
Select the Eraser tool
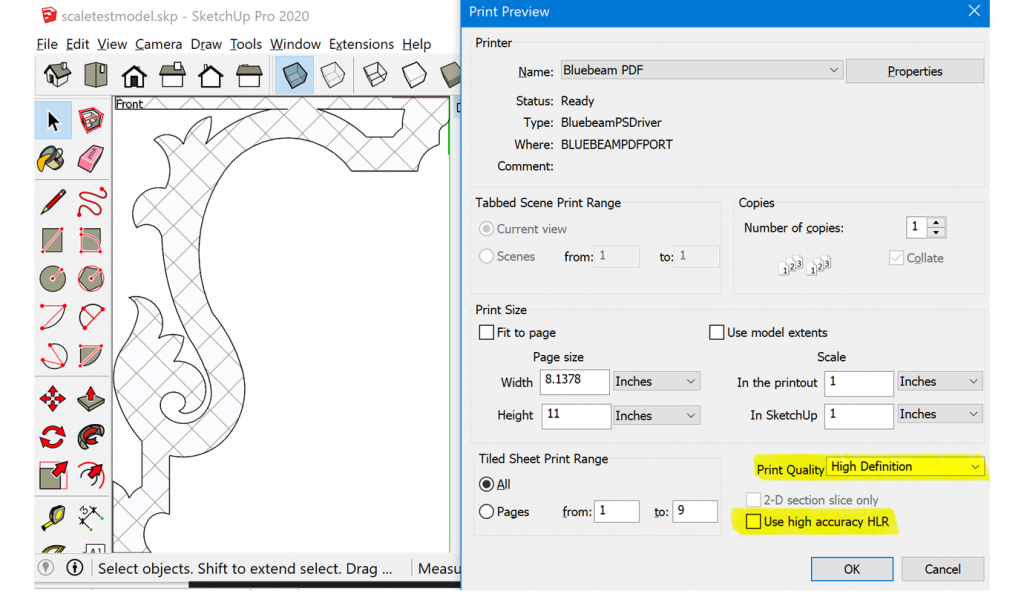[x=91, y=159]
